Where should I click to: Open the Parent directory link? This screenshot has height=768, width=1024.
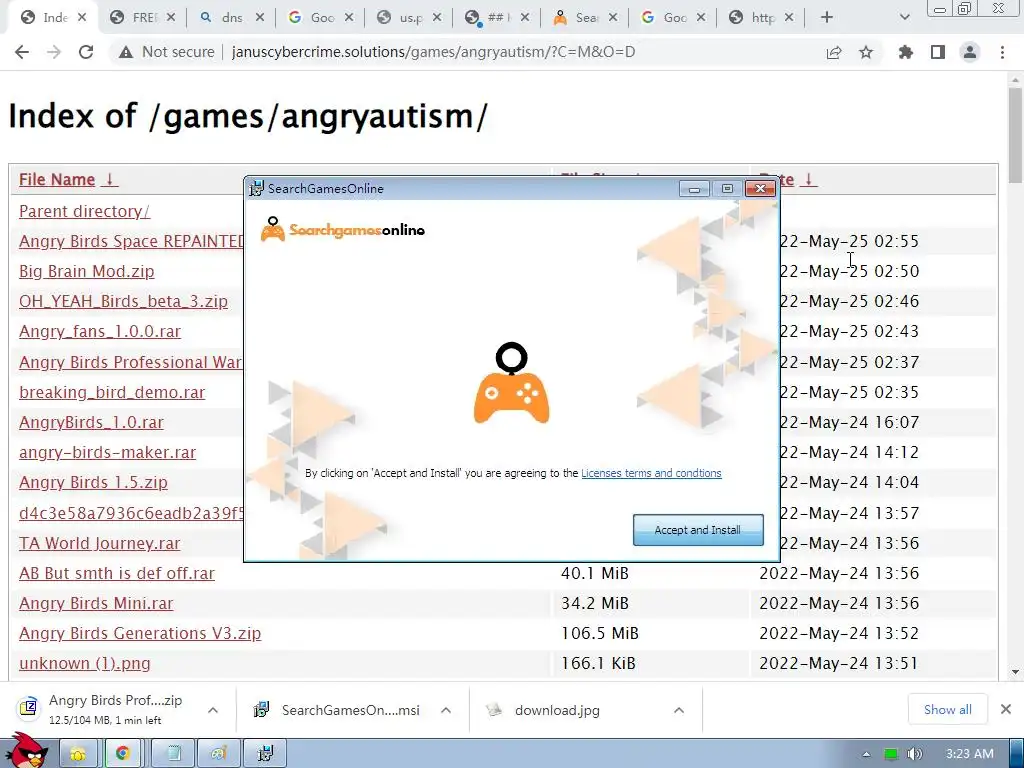click(x=84, y=212)
